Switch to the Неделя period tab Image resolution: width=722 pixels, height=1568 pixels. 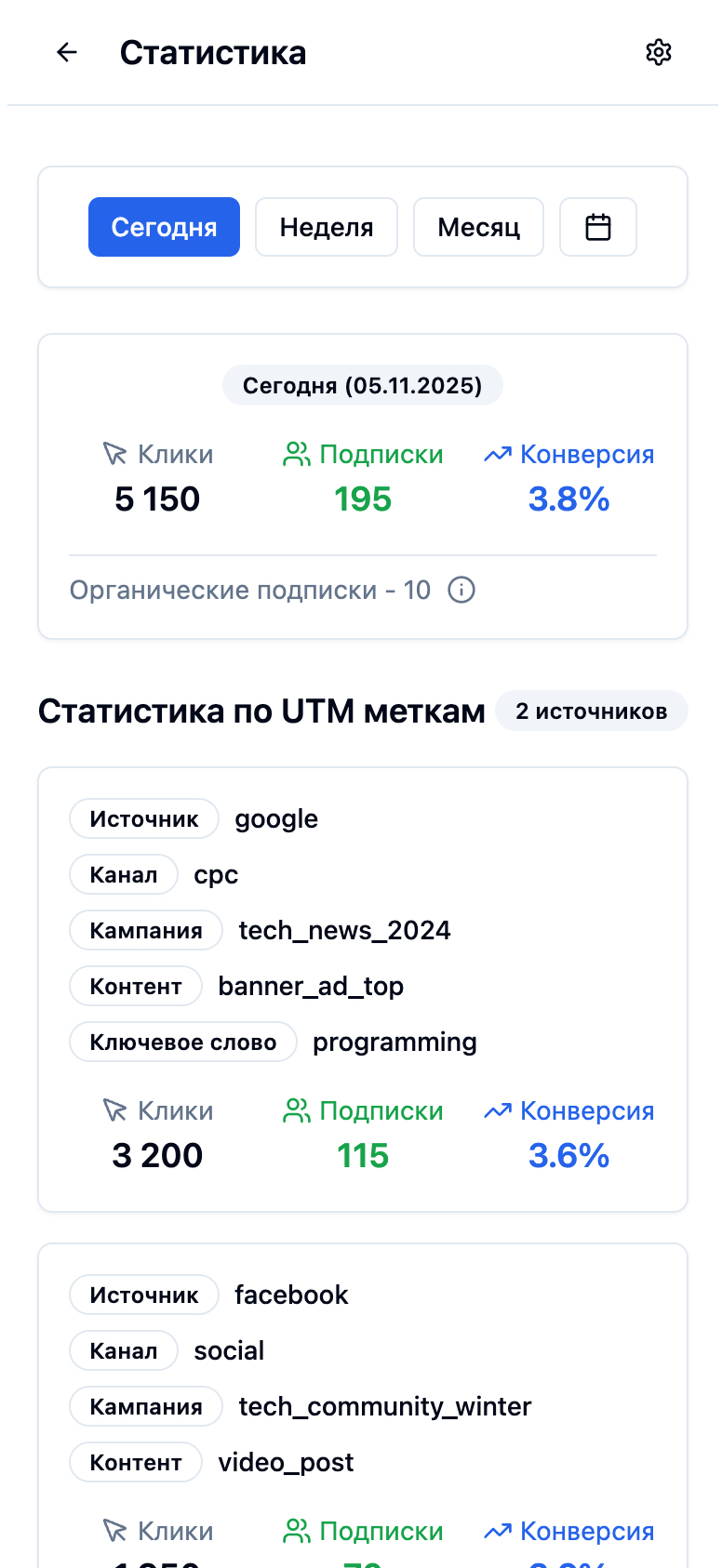pos(327,227)
